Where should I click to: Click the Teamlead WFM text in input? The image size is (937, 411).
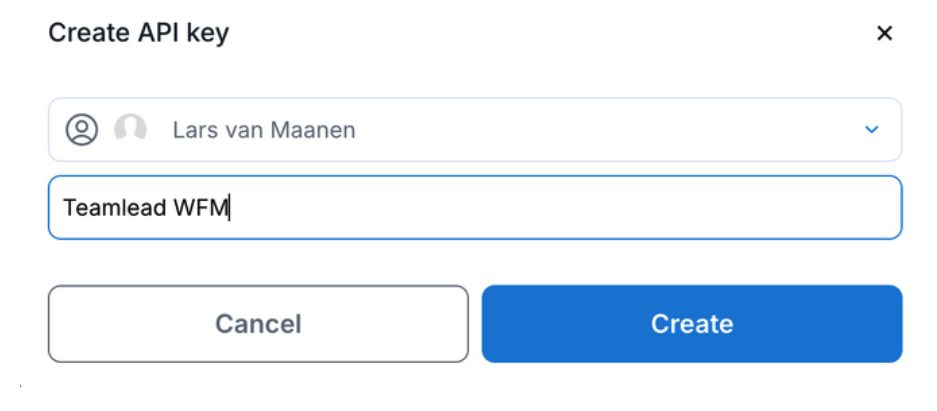point(146,208)
